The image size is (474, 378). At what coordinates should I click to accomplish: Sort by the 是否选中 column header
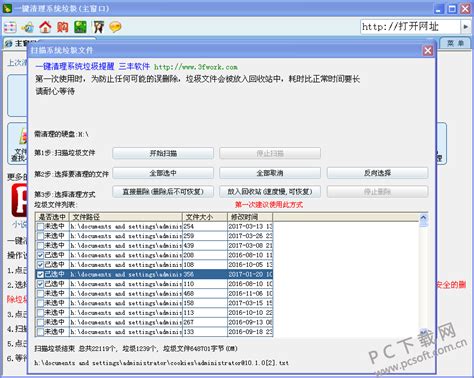[x=52, y=217]
